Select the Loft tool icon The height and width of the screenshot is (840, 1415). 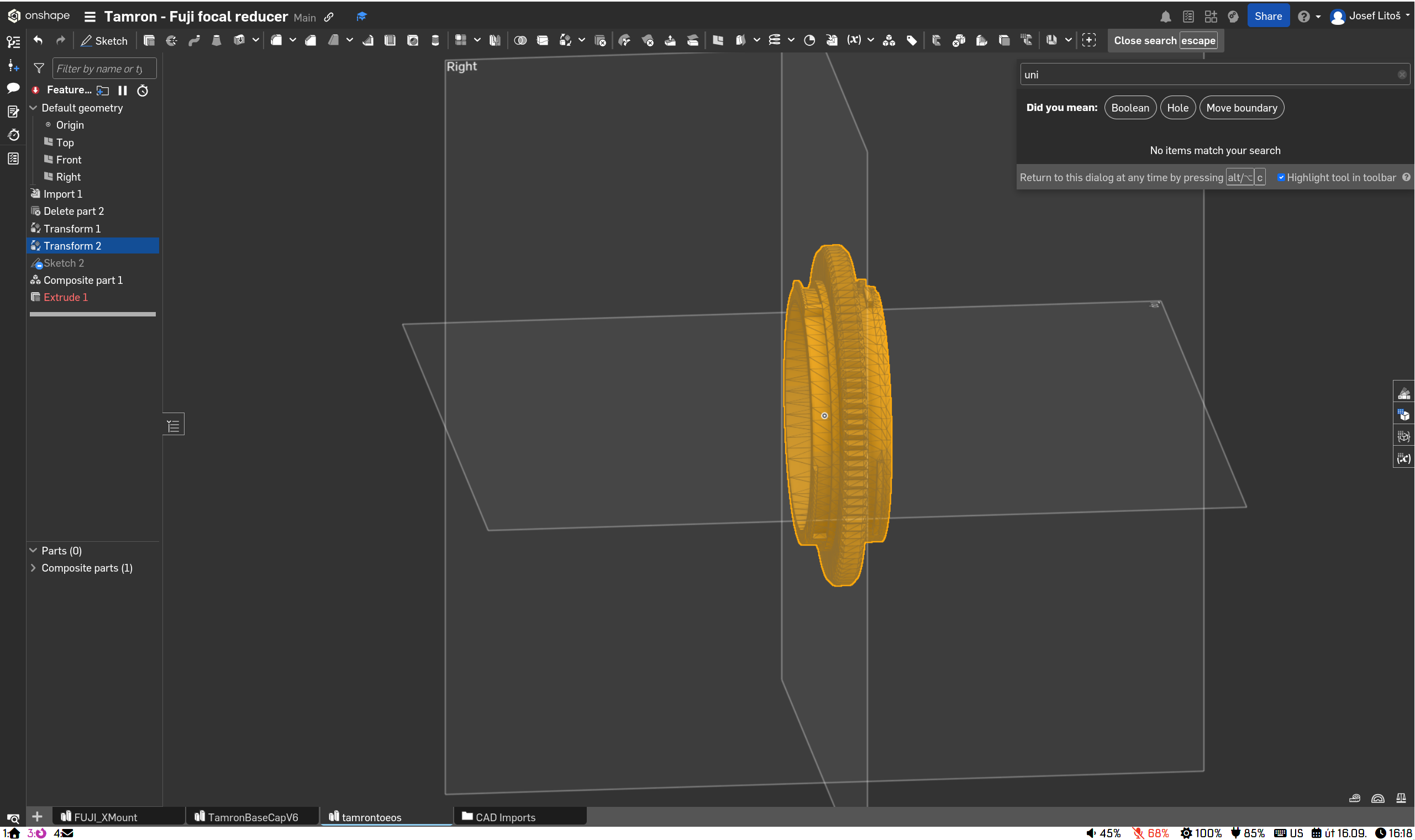coord(216,40)
